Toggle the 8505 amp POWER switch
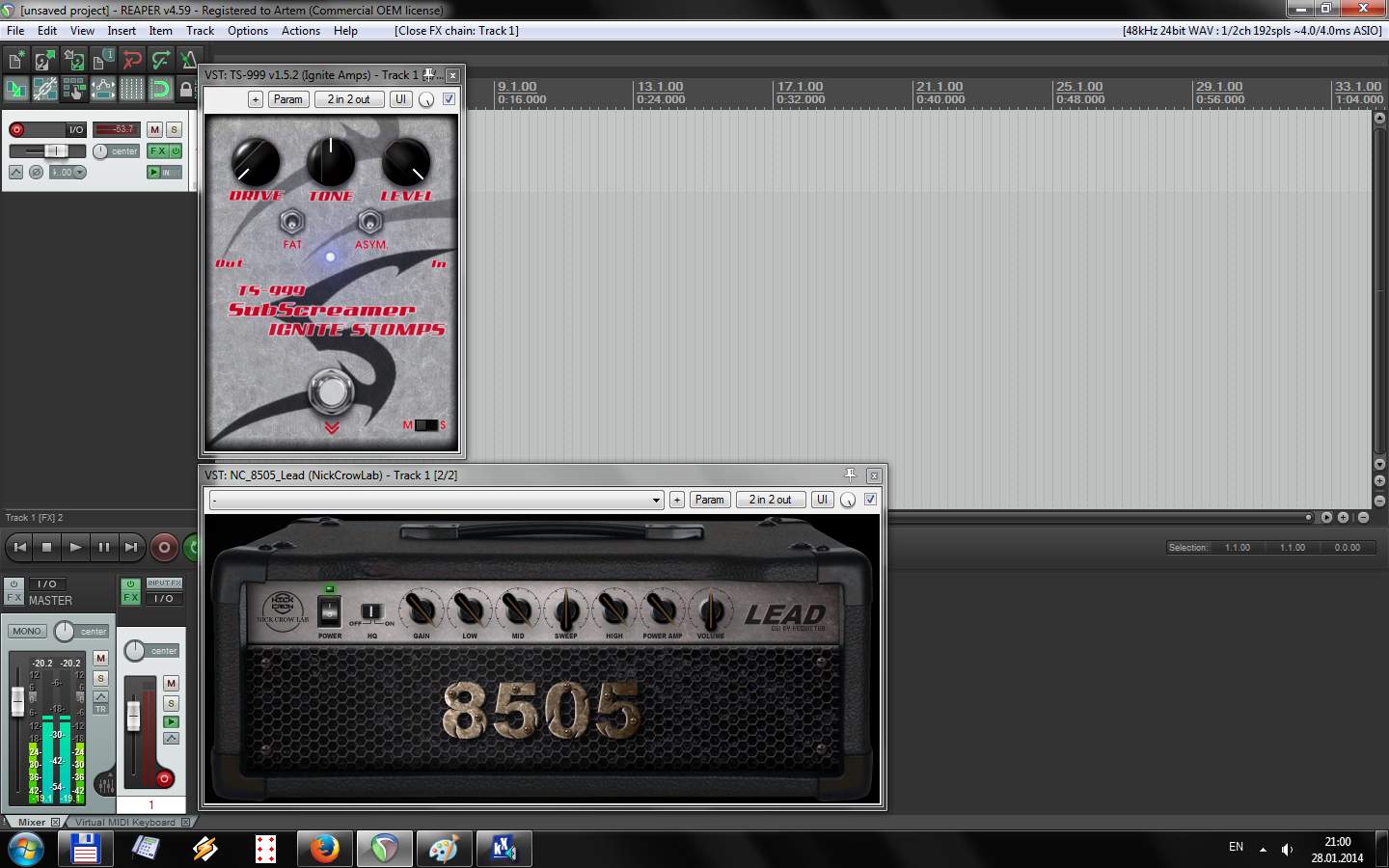Image resolution: width=1389 pixels, height=868 pixels. point(330,611)
